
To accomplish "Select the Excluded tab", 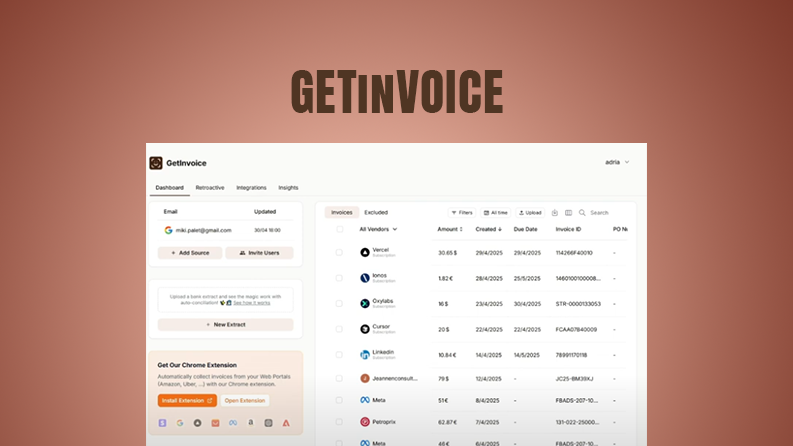I will pos(376,212).
